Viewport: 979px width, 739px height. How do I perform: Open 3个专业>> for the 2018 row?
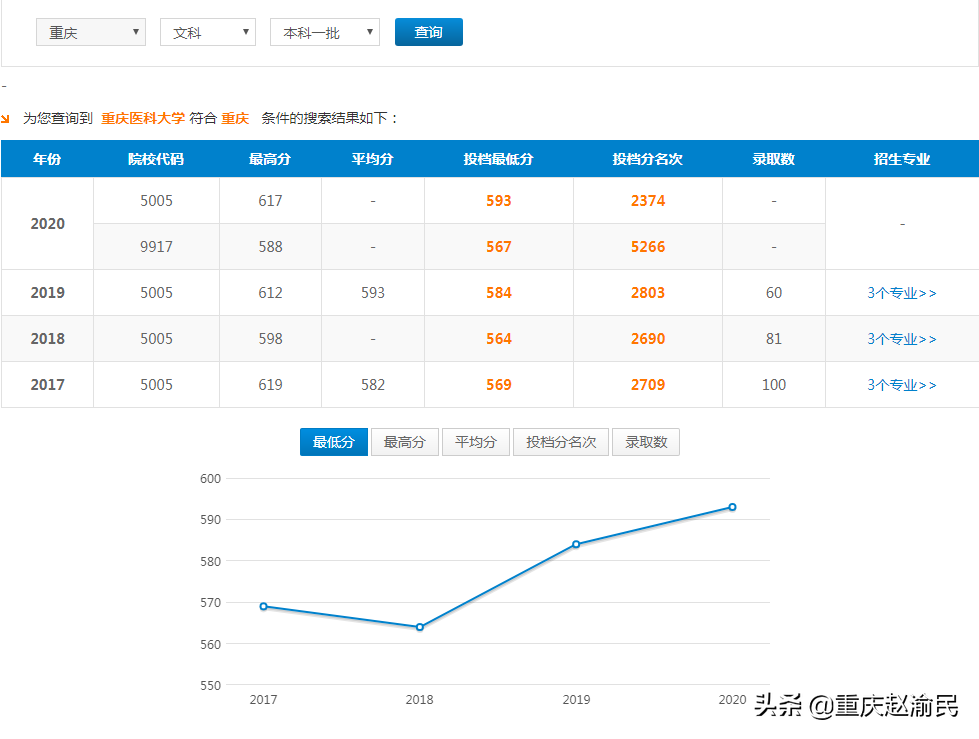pyautogui.click(x=902, y=338)
